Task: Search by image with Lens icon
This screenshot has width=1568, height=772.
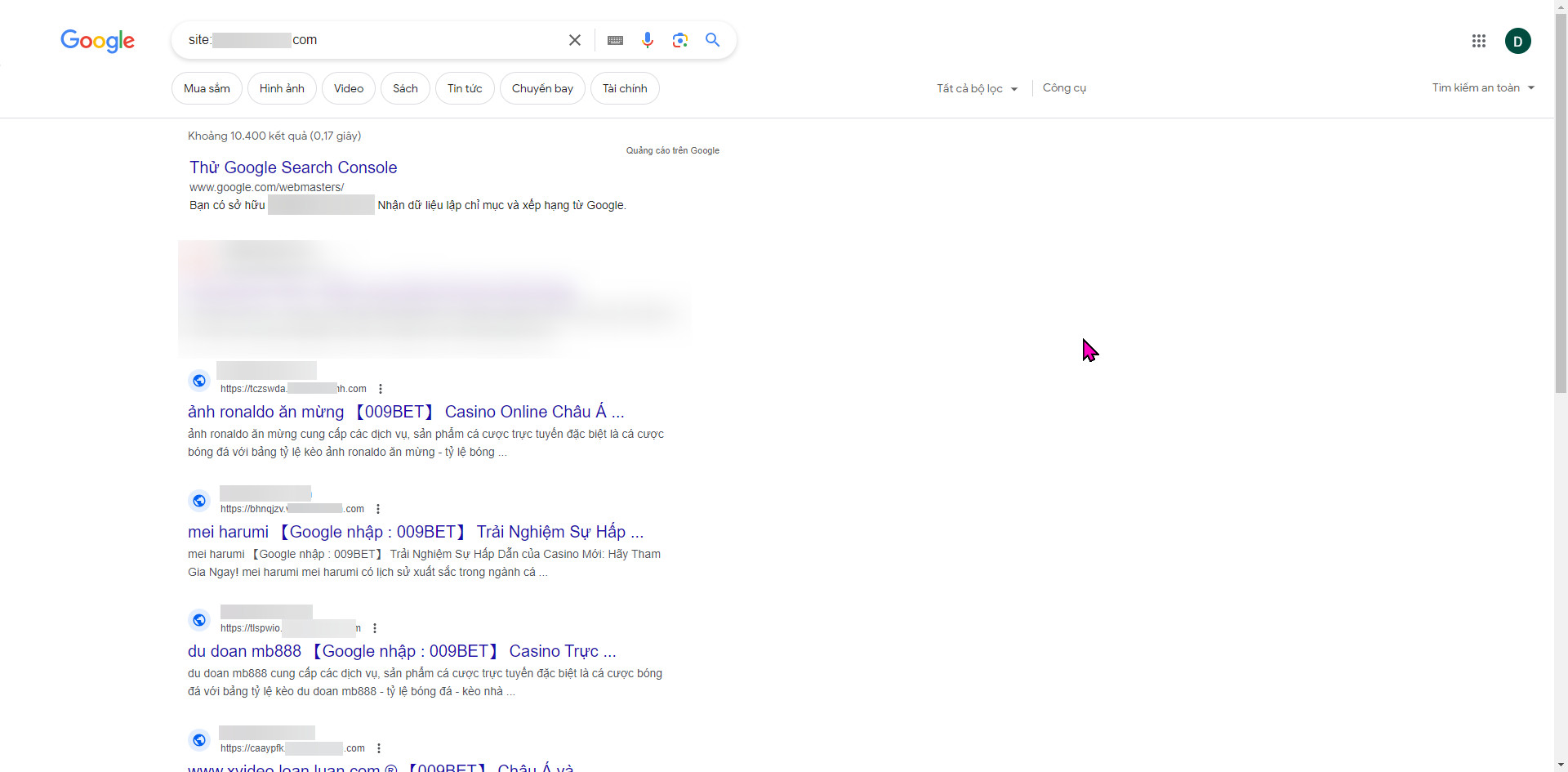Action: [680, 40]
